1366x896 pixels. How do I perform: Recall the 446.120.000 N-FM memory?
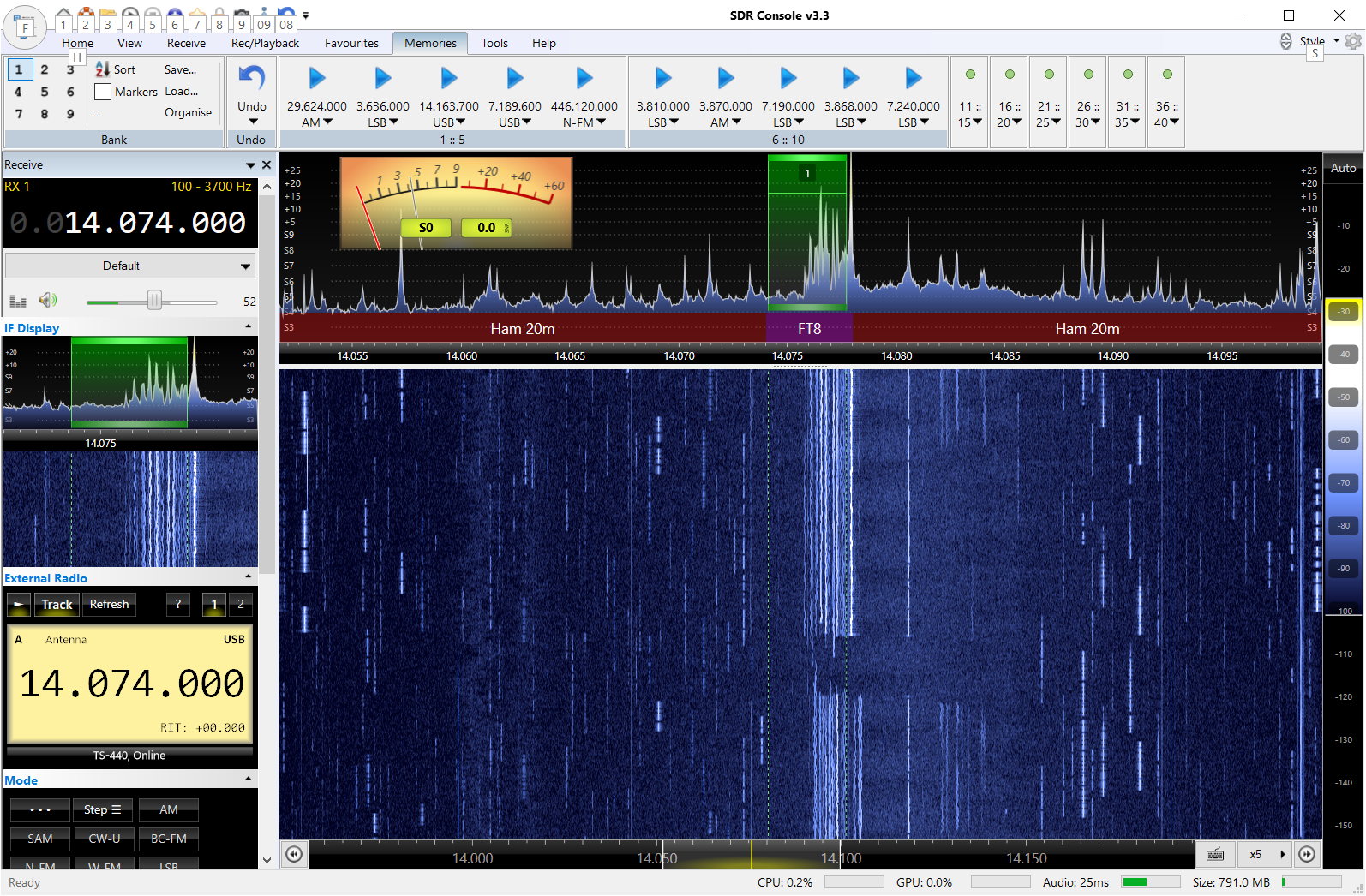pos(584,78)
